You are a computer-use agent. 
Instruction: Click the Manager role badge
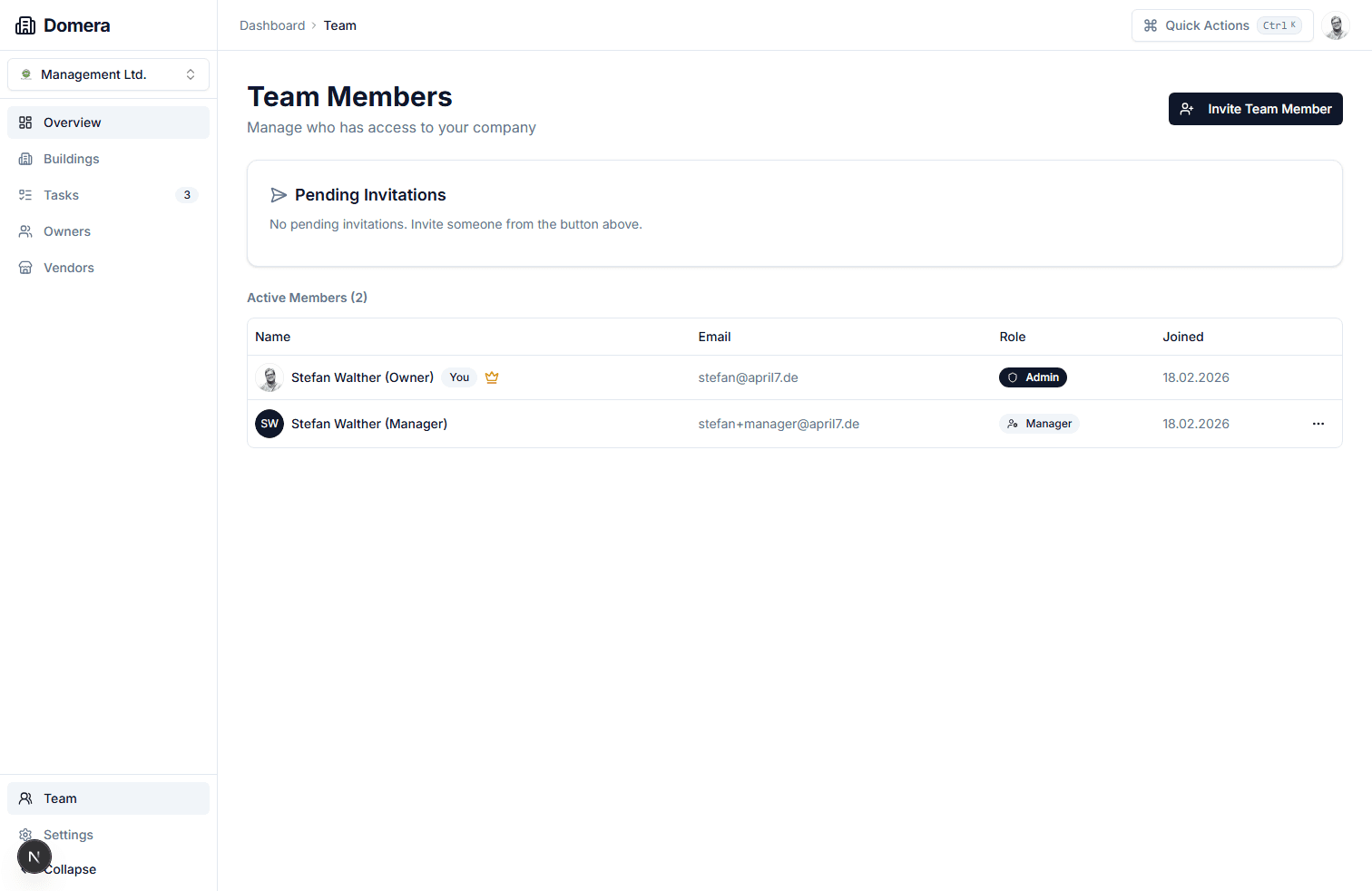[1039, 423]
